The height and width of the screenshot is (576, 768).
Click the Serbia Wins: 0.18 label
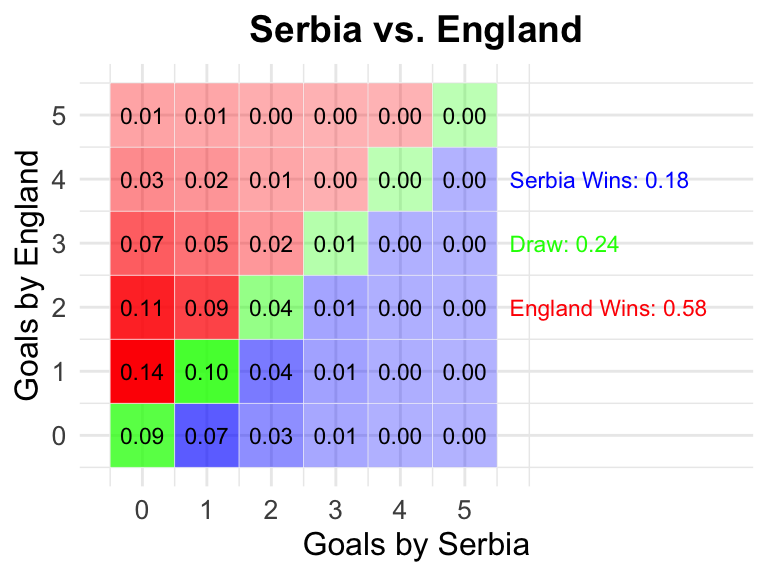pos(599,180)
